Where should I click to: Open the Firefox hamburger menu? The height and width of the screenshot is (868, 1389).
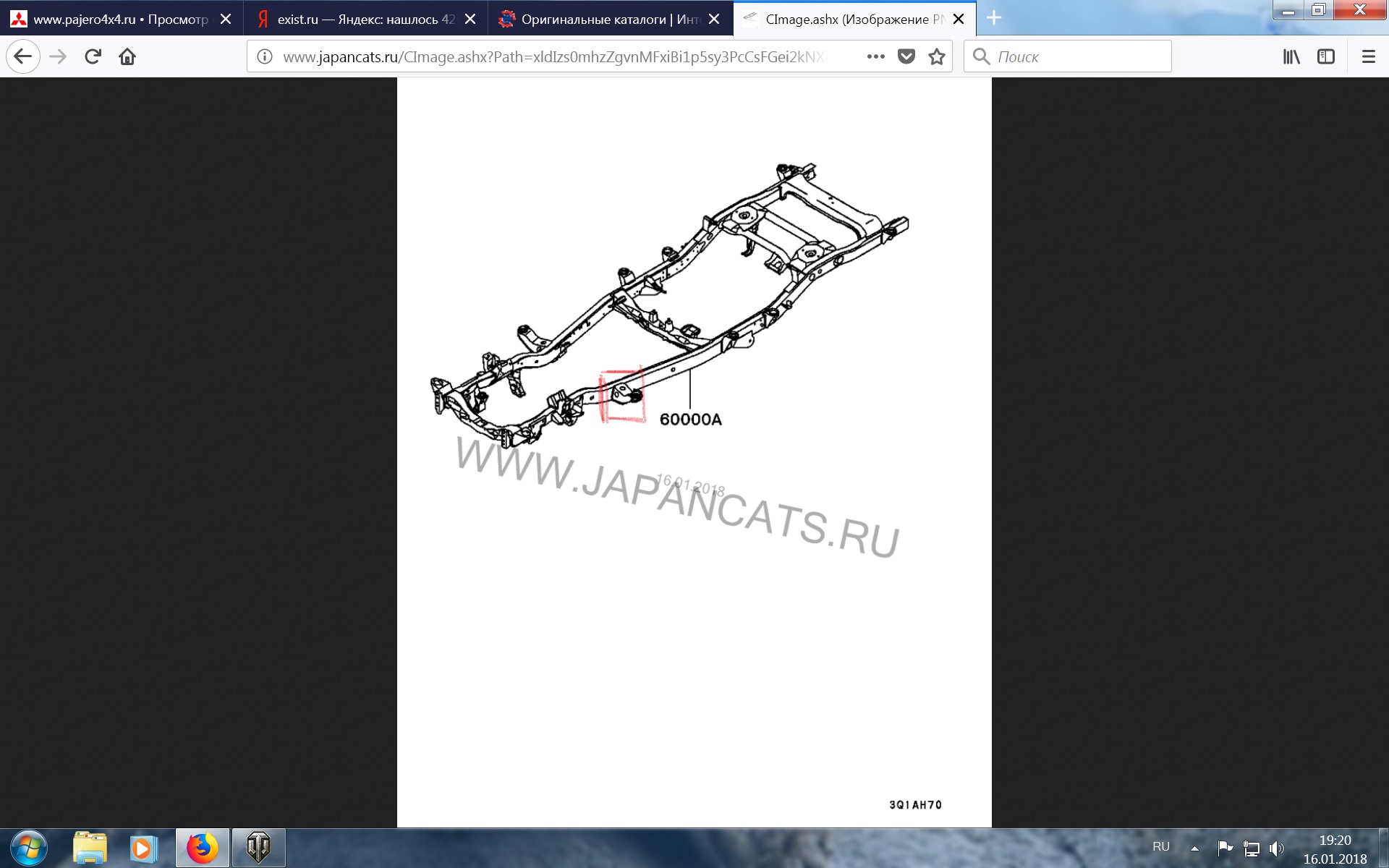1368,56
